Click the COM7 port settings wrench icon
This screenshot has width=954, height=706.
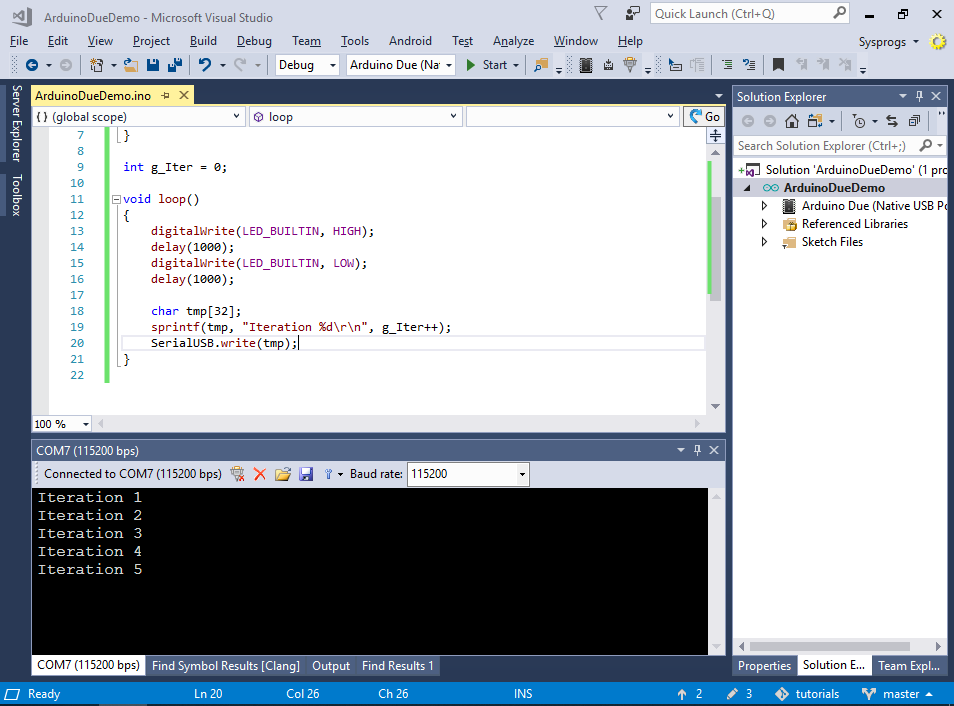[329, 474]
